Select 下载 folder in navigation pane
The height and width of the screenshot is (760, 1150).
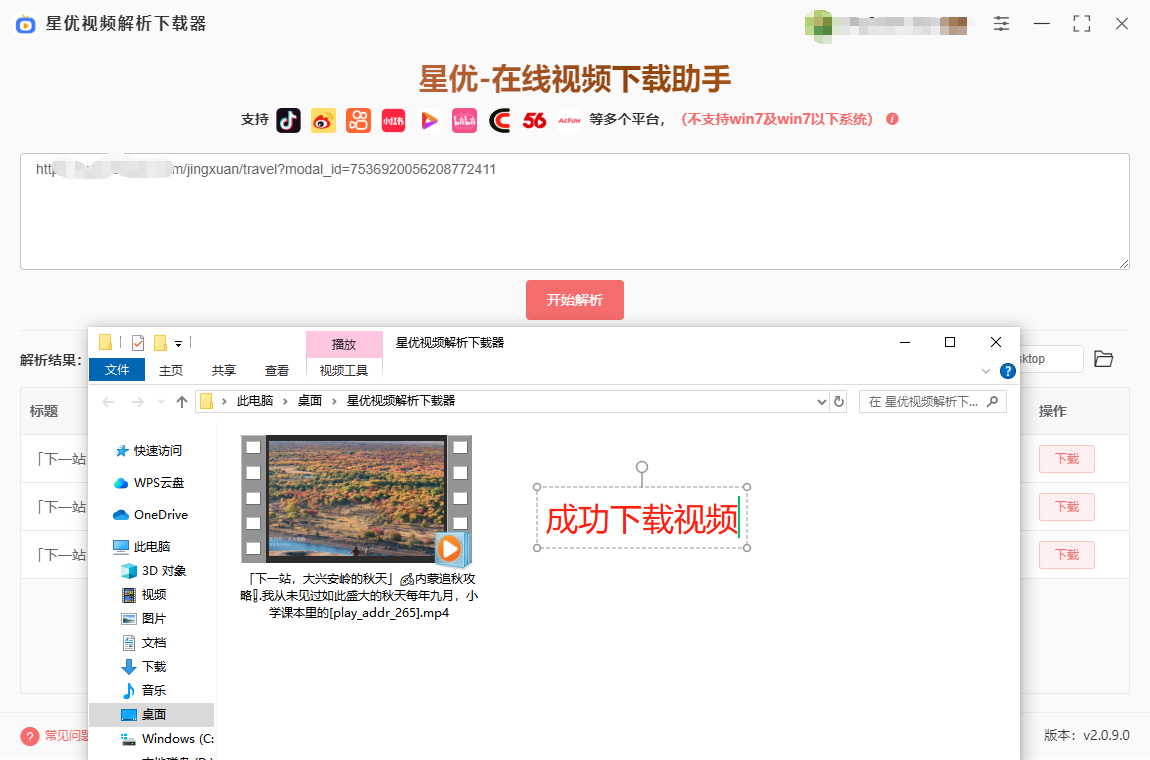click(153, 666)
